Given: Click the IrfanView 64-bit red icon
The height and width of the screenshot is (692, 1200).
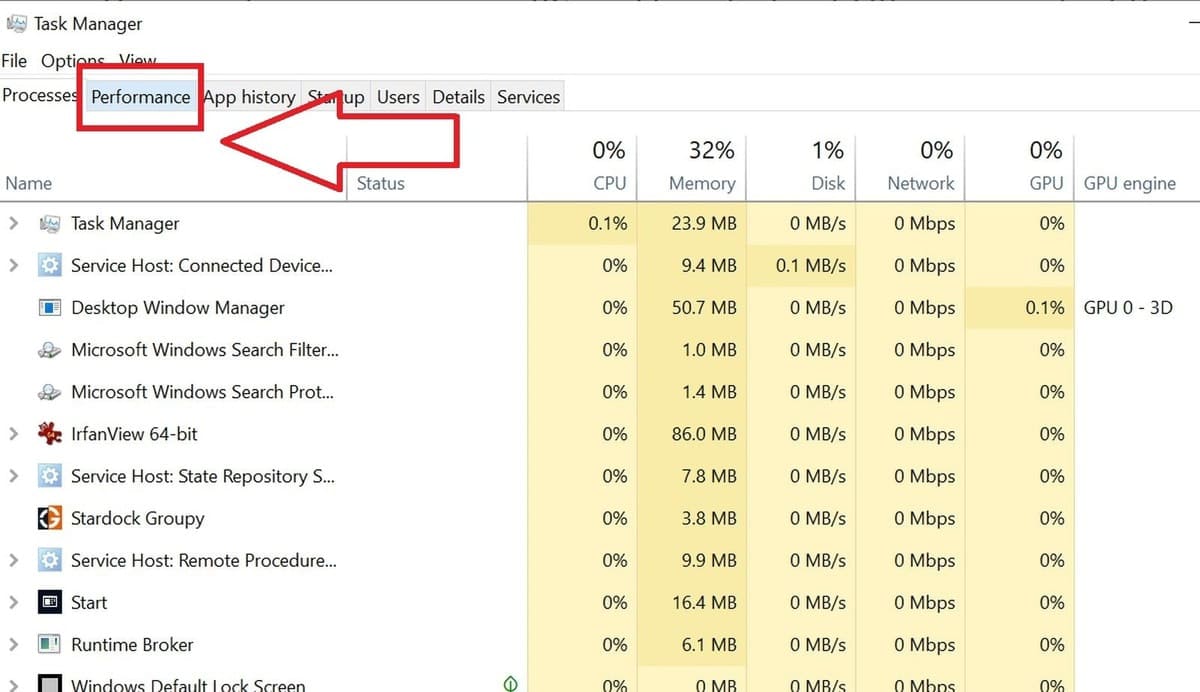Looking at the screenshot, I should 49,434.
